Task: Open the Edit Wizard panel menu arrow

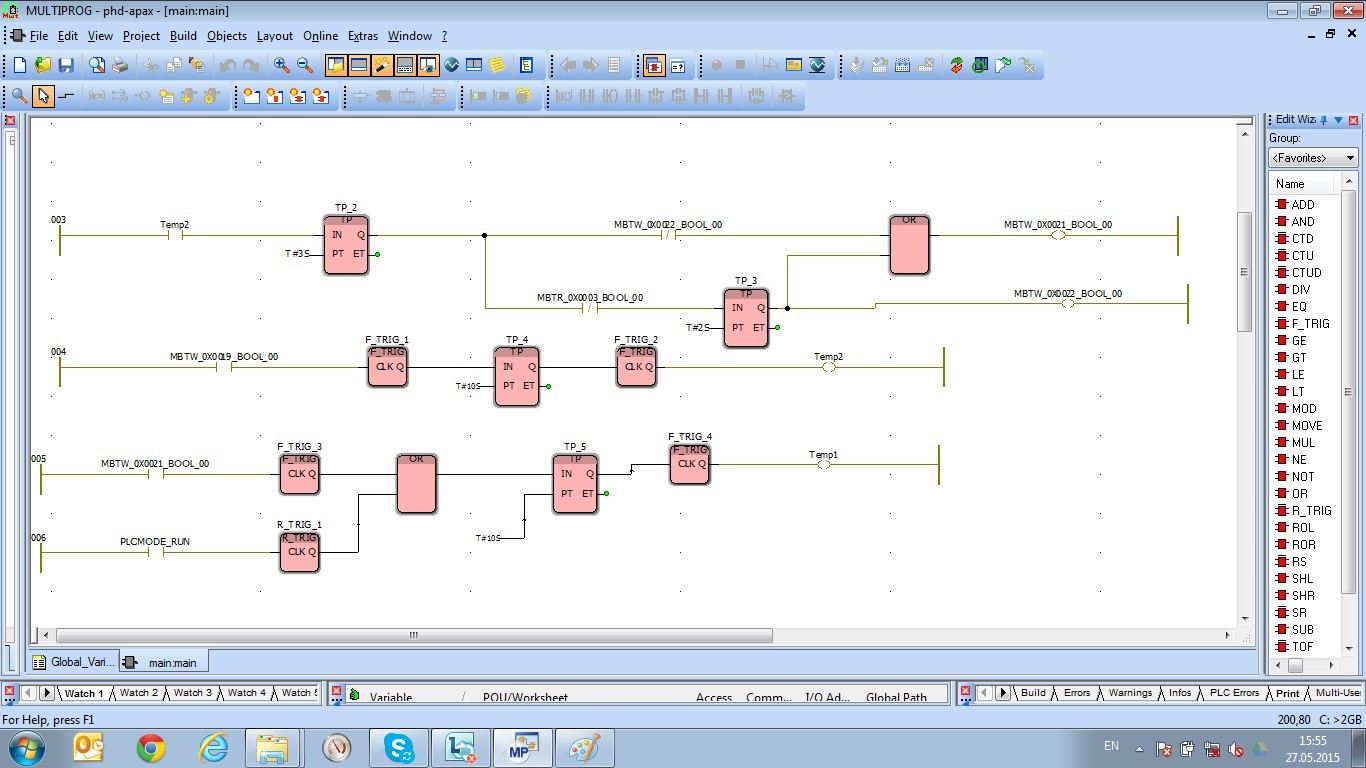Action: click(x=1338, y=120)
